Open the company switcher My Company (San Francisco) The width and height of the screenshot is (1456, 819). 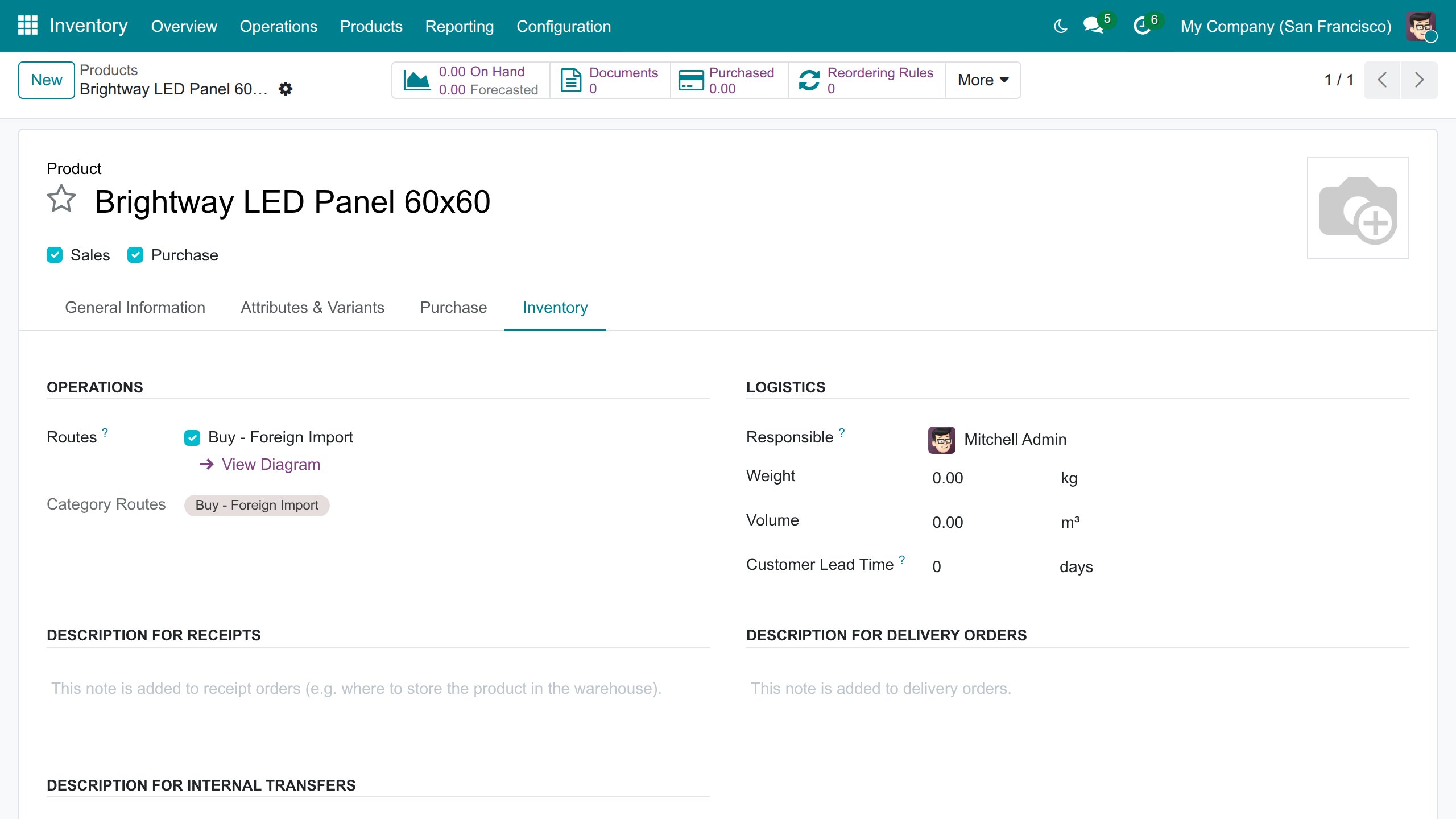(1286, 26)
